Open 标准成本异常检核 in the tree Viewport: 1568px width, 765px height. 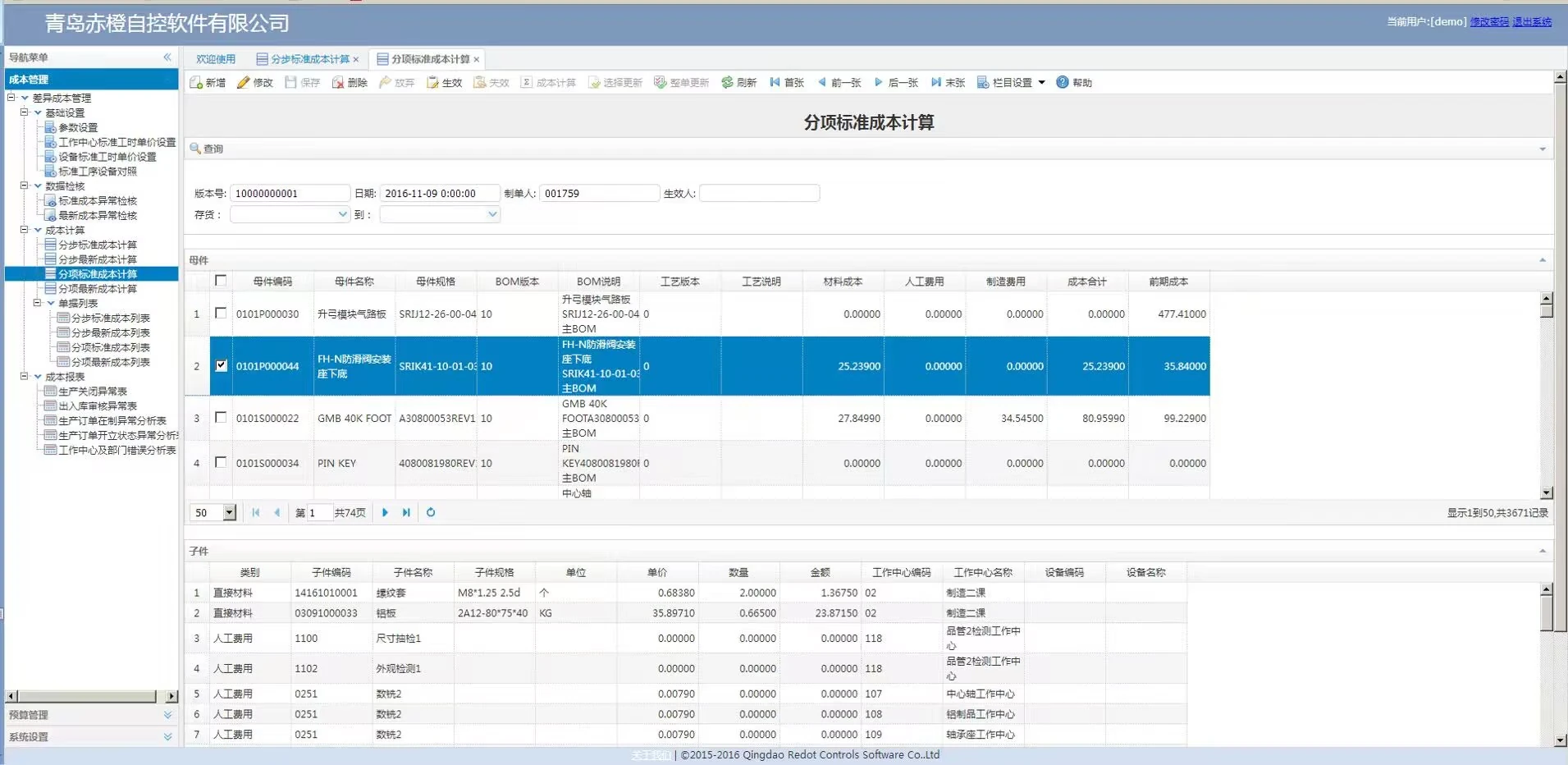(x=97, y=200)
